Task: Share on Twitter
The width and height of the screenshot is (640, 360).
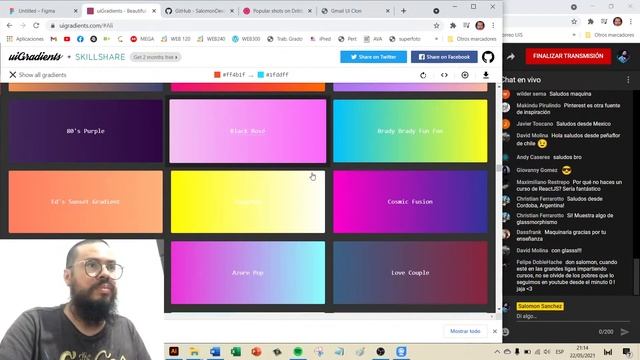Action: (373, 57)
